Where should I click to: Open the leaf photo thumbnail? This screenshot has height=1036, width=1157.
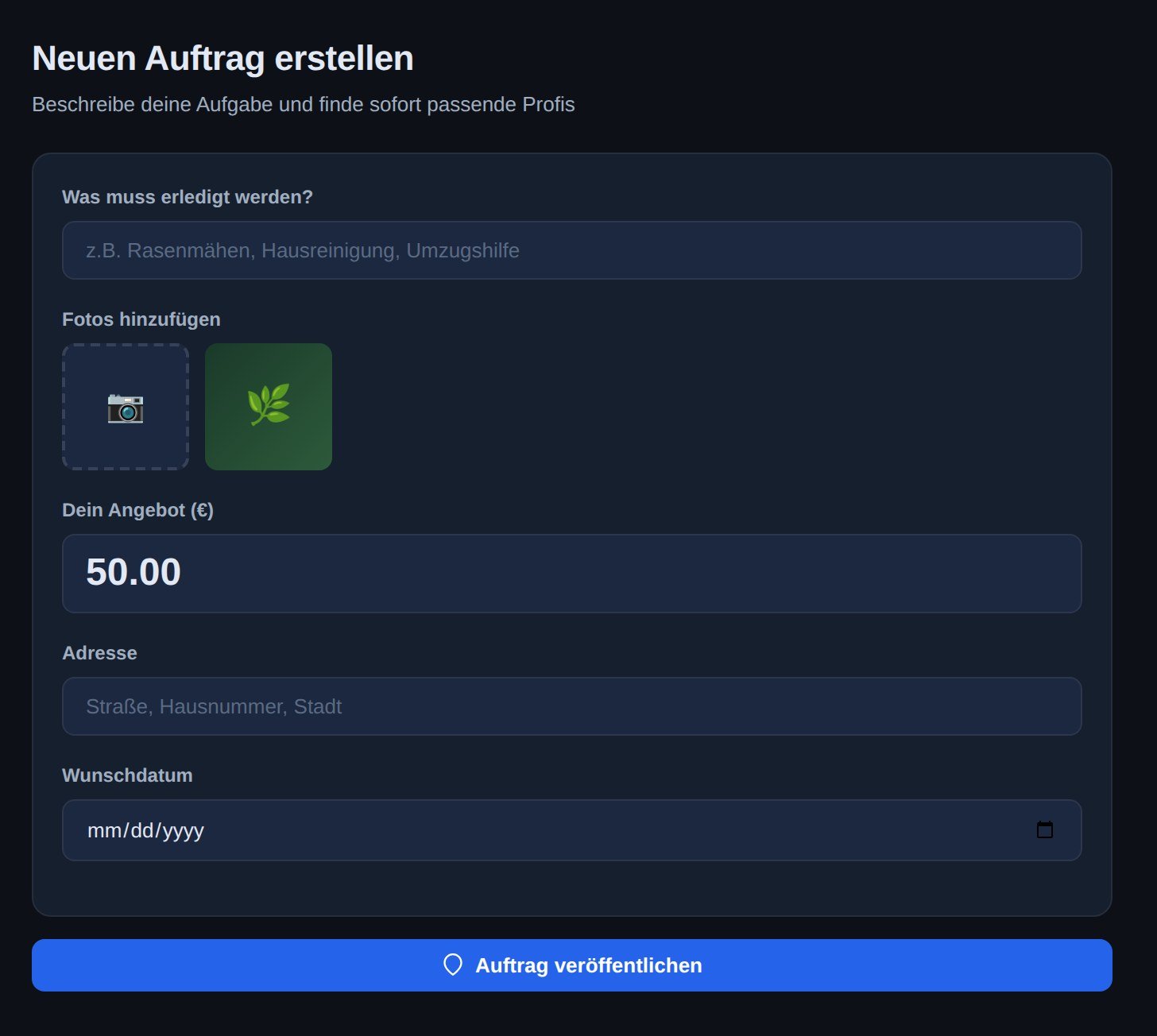269,407
